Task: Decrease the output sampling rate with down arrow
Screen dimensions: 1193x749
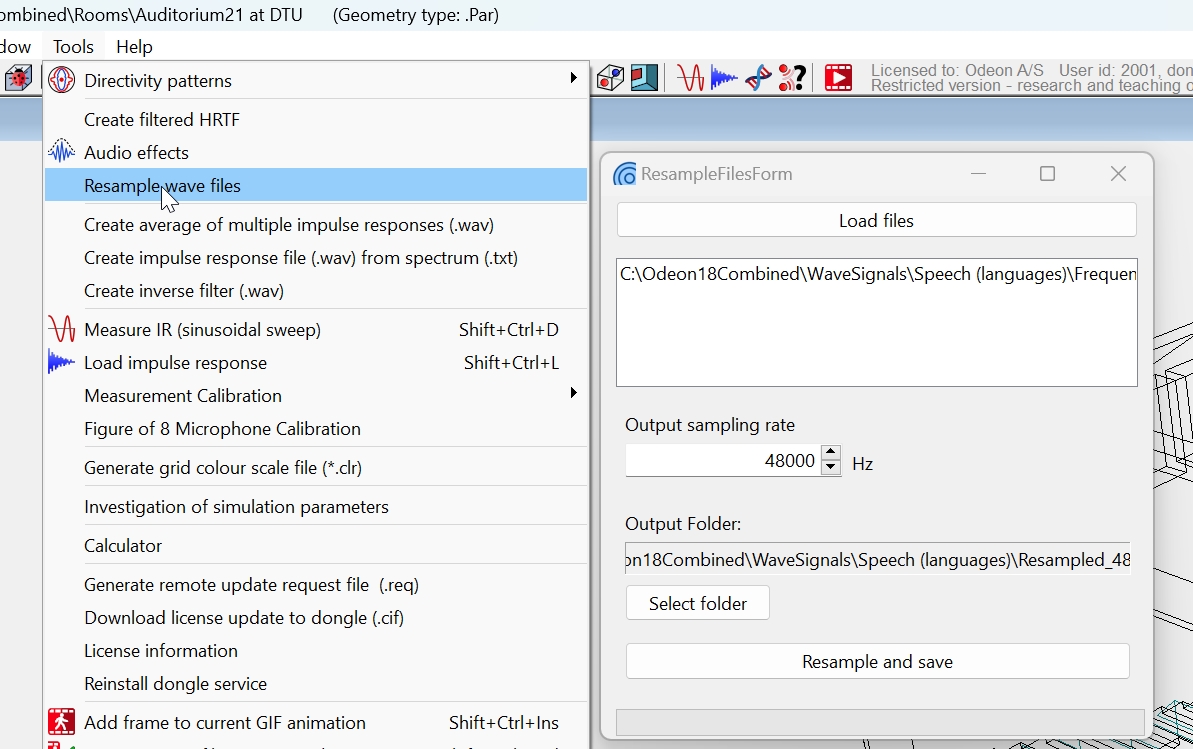Action: [x=831, y=467]
